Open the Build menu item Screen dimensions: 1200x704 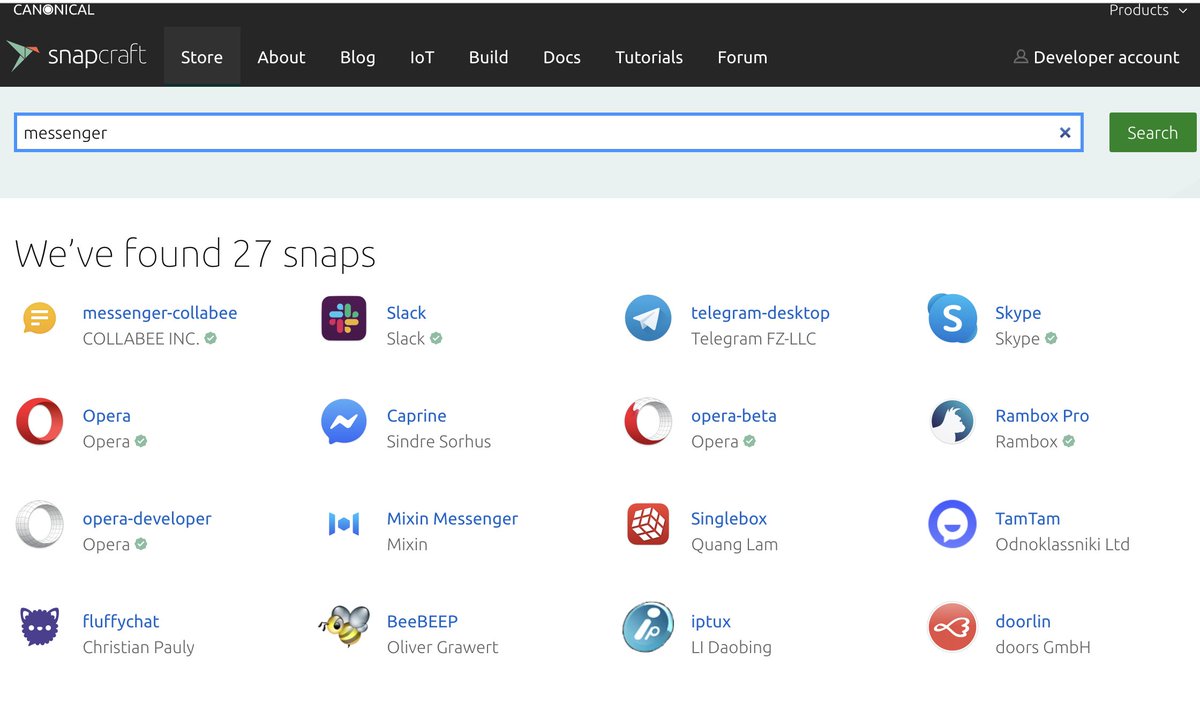(x=488, y=57)
